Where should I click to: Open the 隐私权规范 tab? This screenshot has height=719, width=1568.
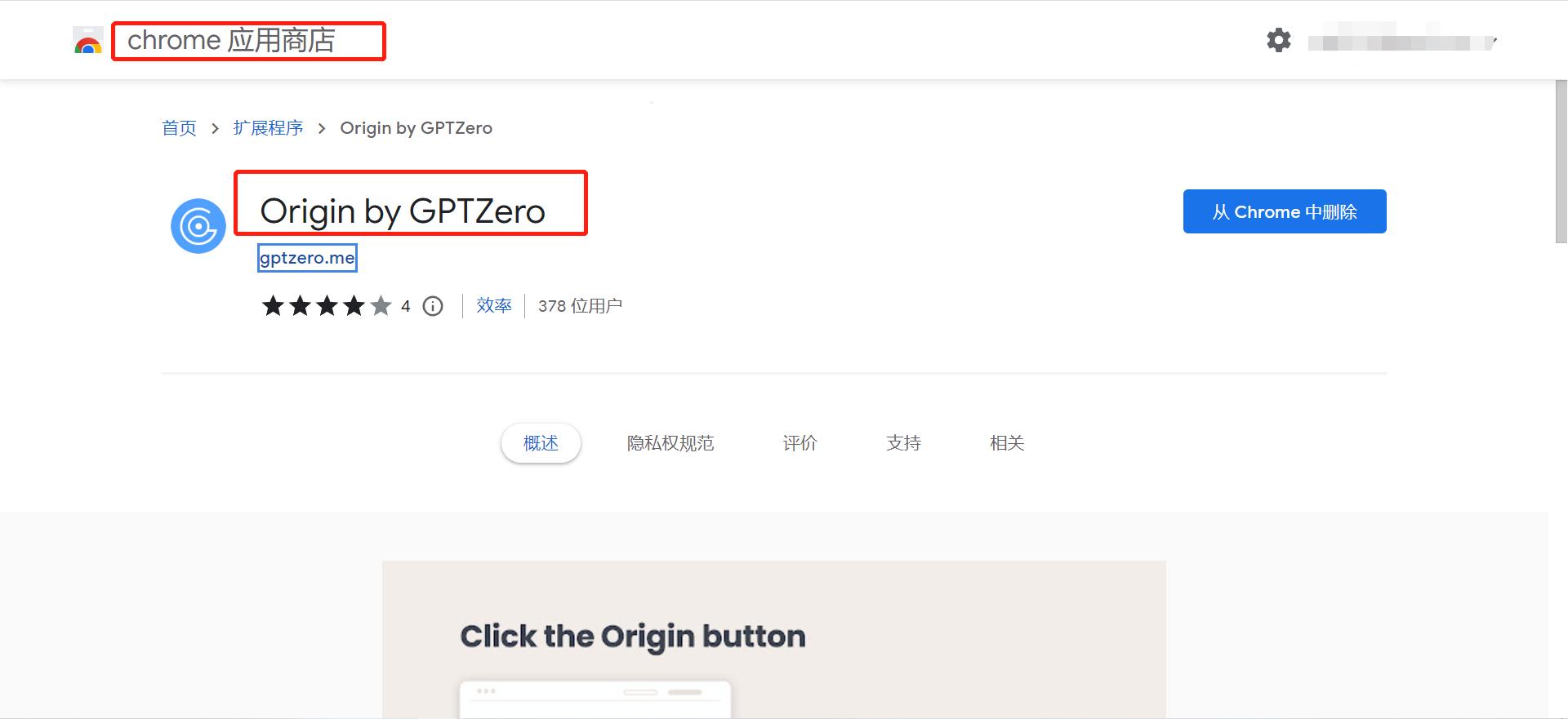(670, 443)
